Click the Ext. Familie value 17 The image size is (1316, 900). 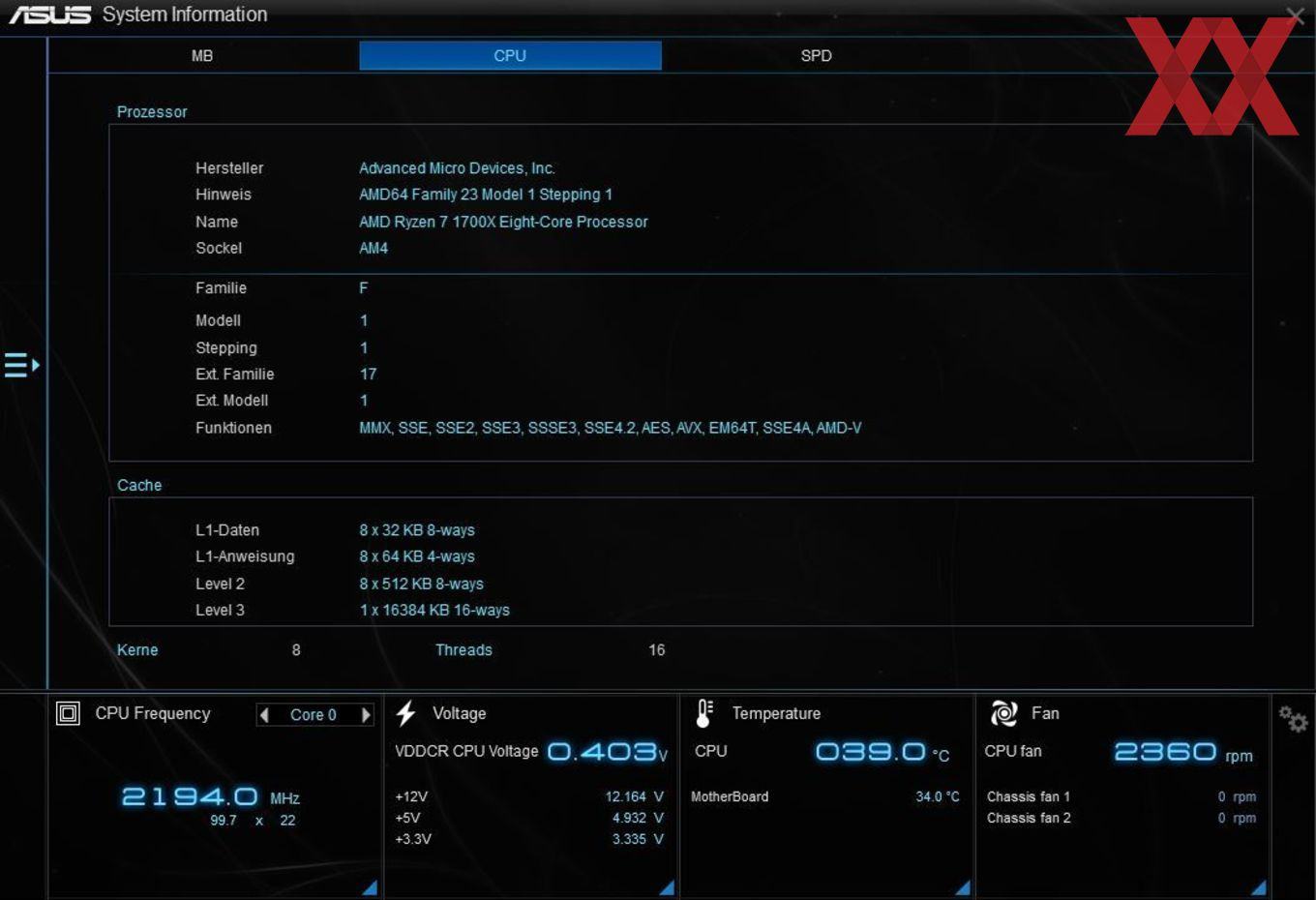[369, 375]
